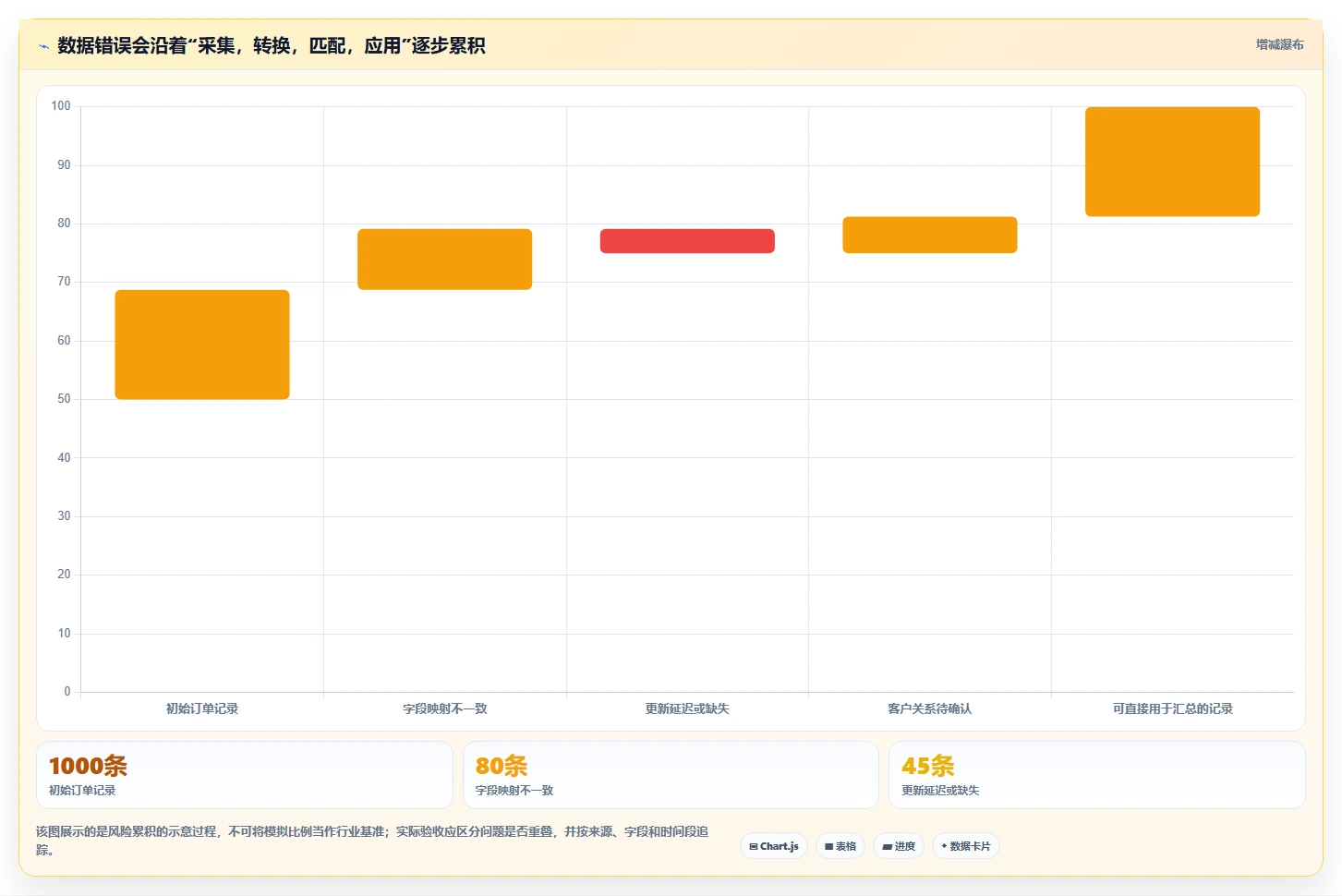Click the tall 可直接用于汇总的记录 bar
1342x896 pixels.
[x=1172, y=162]
